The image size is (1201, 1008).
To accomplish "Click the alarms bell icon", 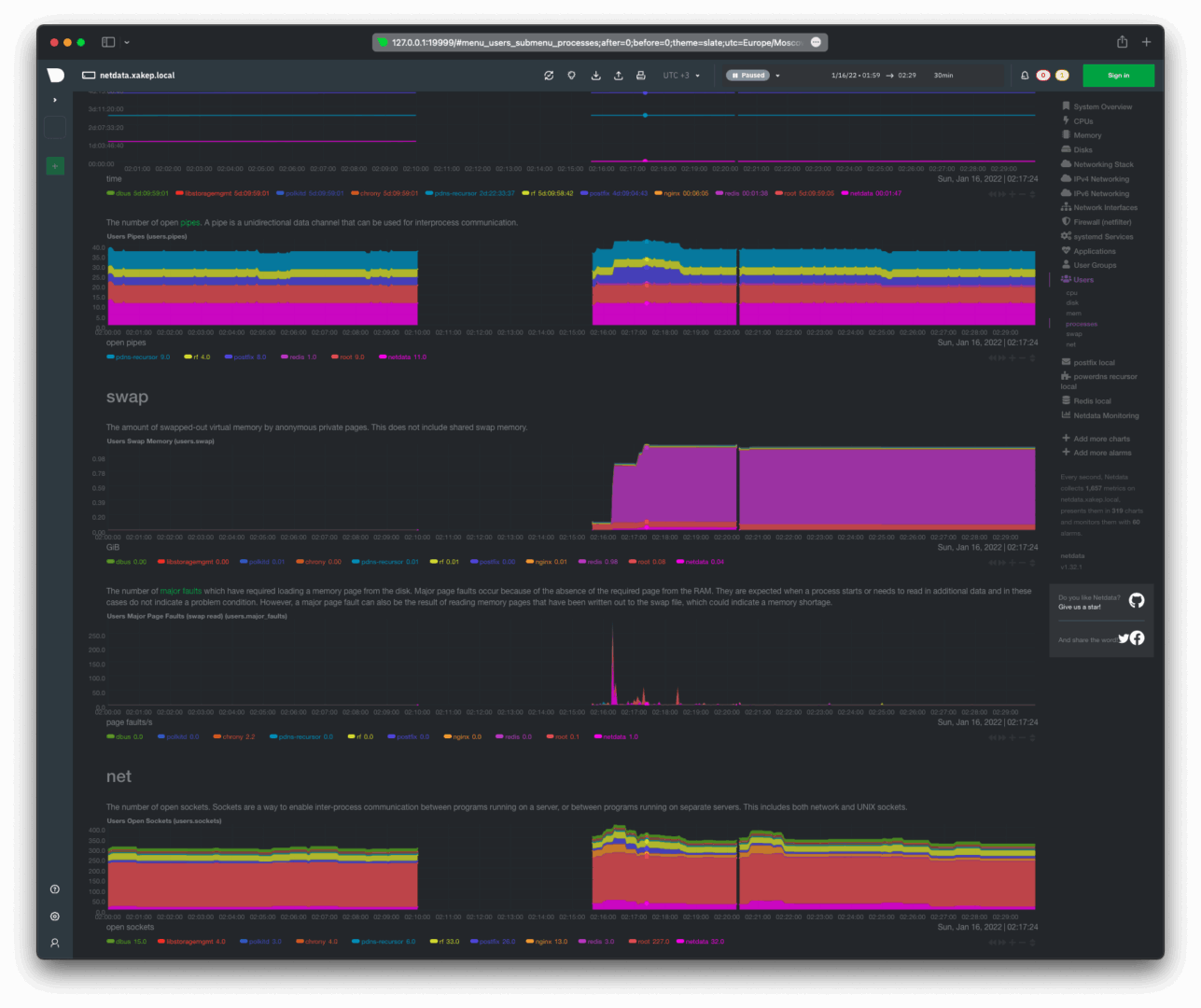I will pos(1025,76).
